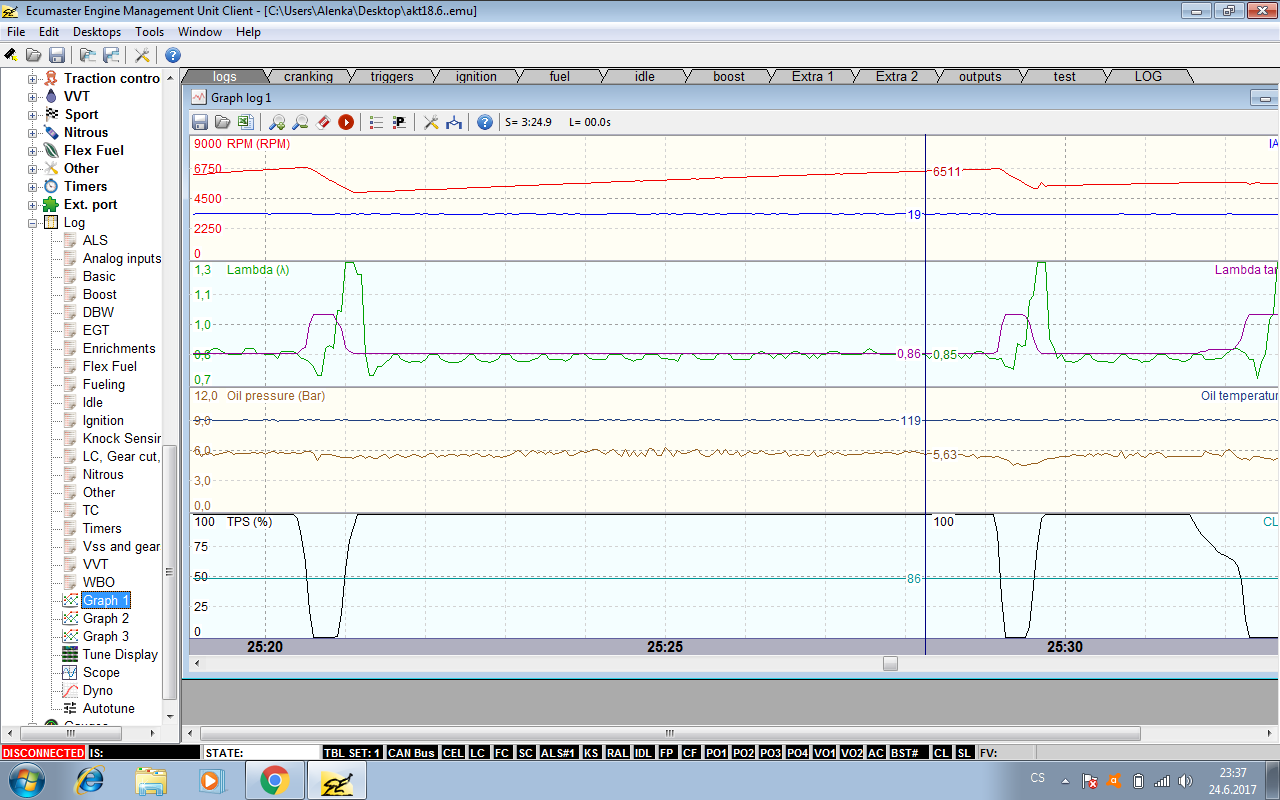Expand Other tree node
Viewport: 1280px width, 800px height.
(33, 168)
